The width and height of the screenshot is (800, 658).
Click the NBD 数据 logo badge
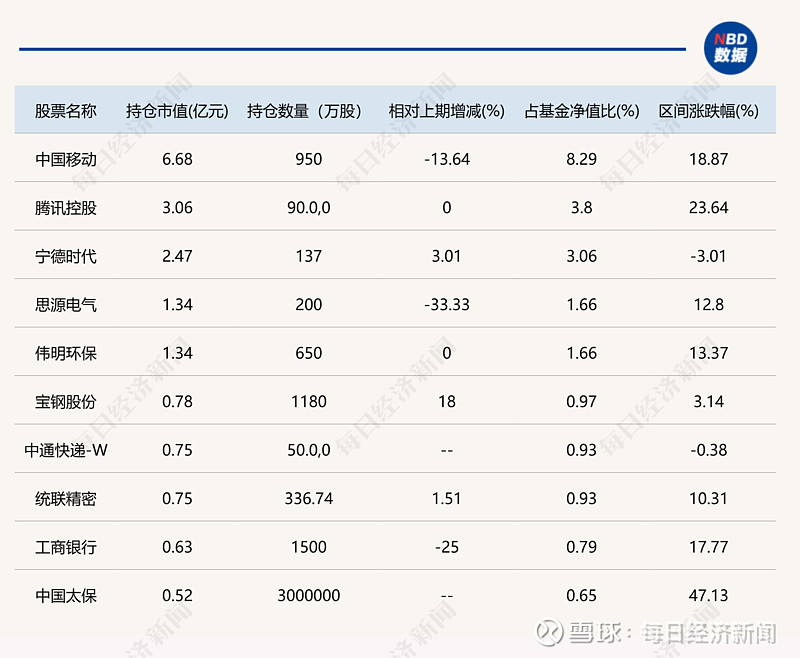730,45
